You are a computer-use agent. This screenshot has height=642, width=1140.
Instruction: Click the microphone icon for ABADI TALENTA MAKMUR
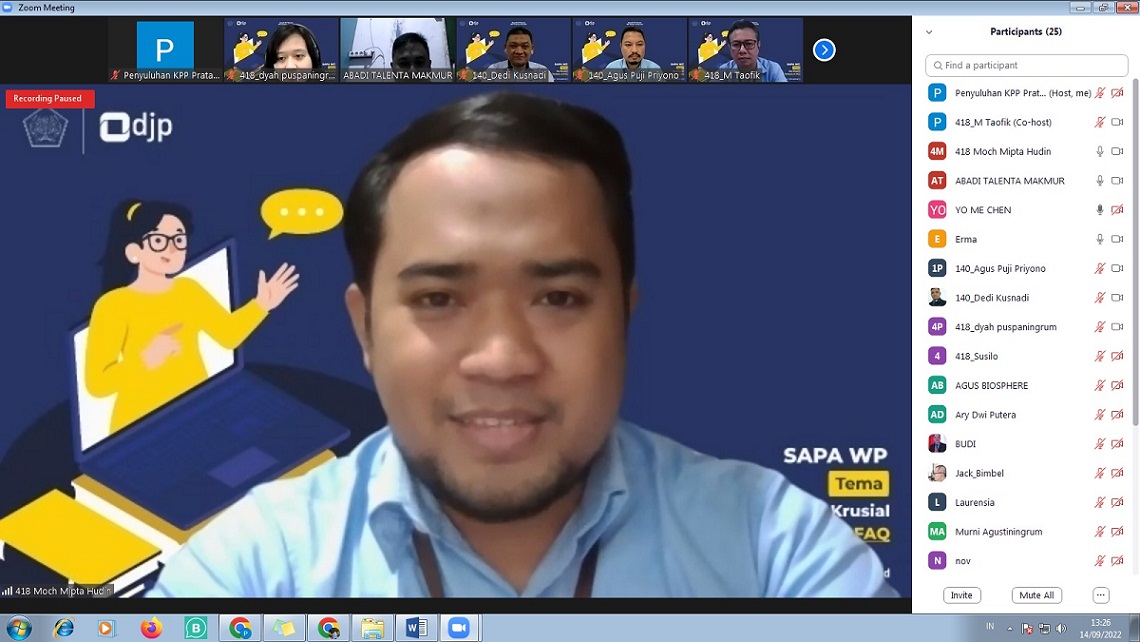point(1100,181)
